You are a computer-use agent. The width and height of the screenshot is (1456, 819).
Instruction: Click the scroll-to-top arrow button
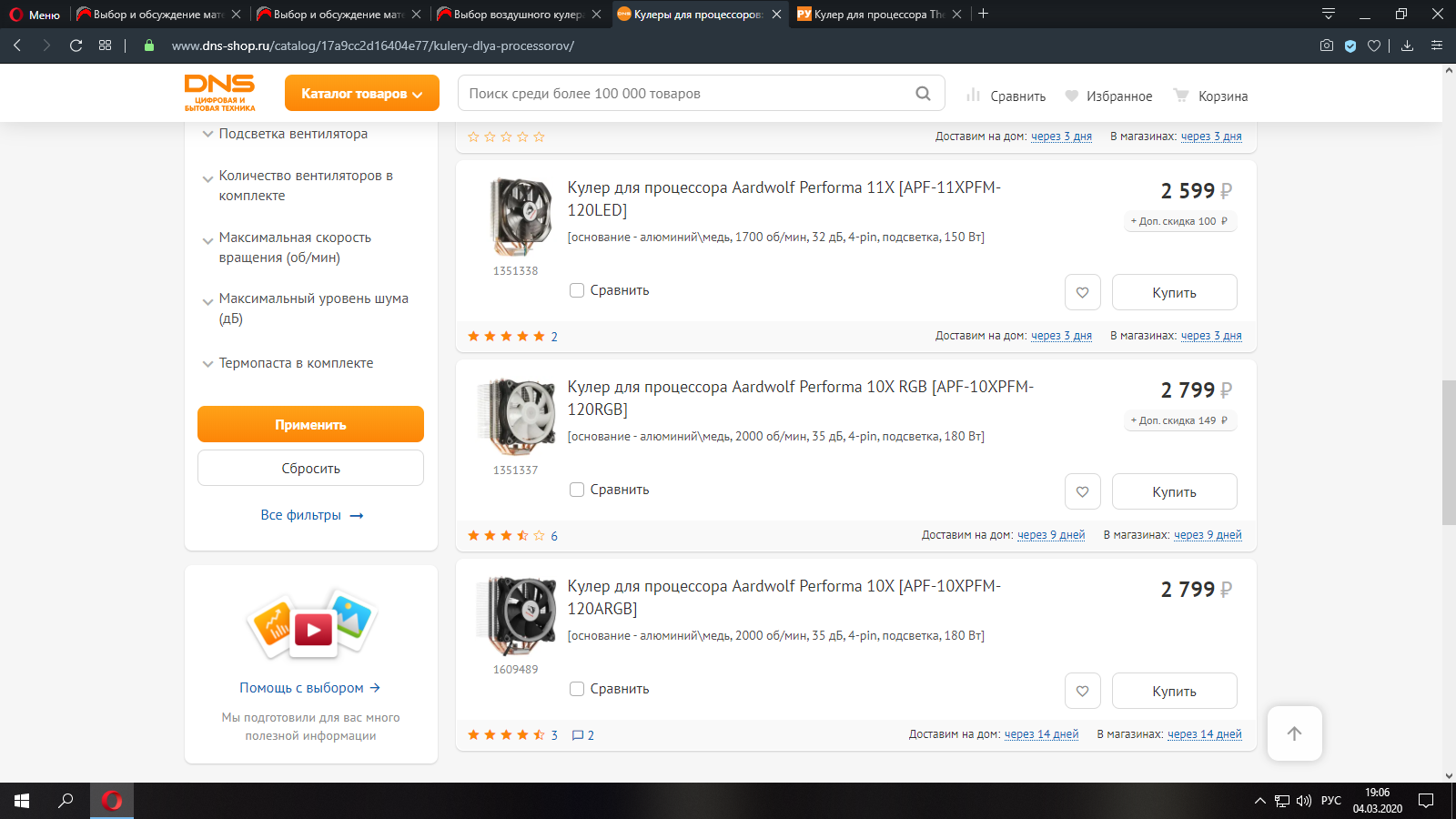point(1295,733)
